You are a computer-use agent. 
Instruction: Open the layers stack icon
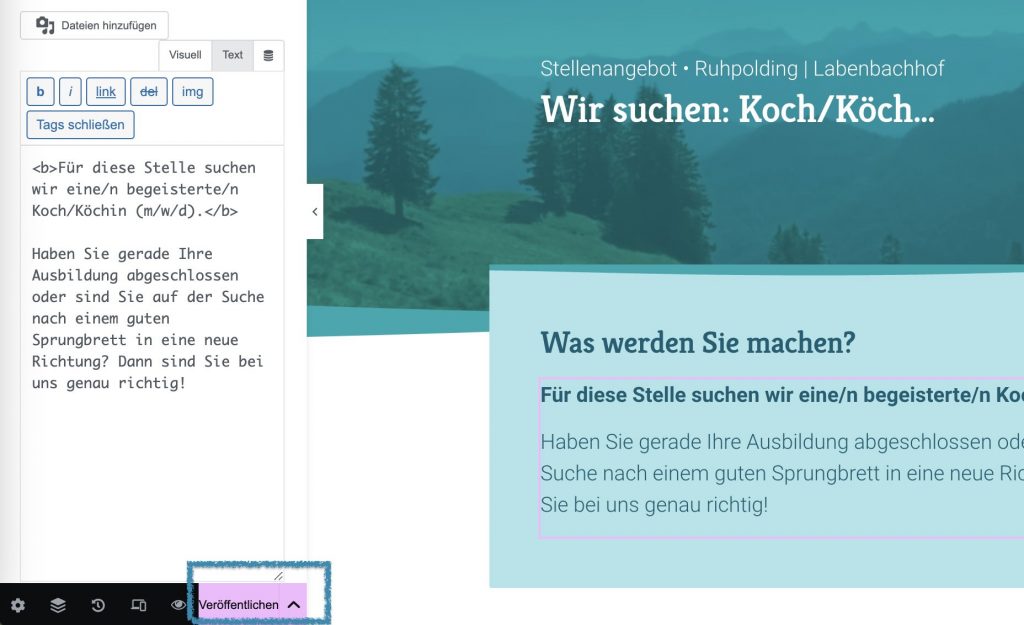[x=58, y=605]
